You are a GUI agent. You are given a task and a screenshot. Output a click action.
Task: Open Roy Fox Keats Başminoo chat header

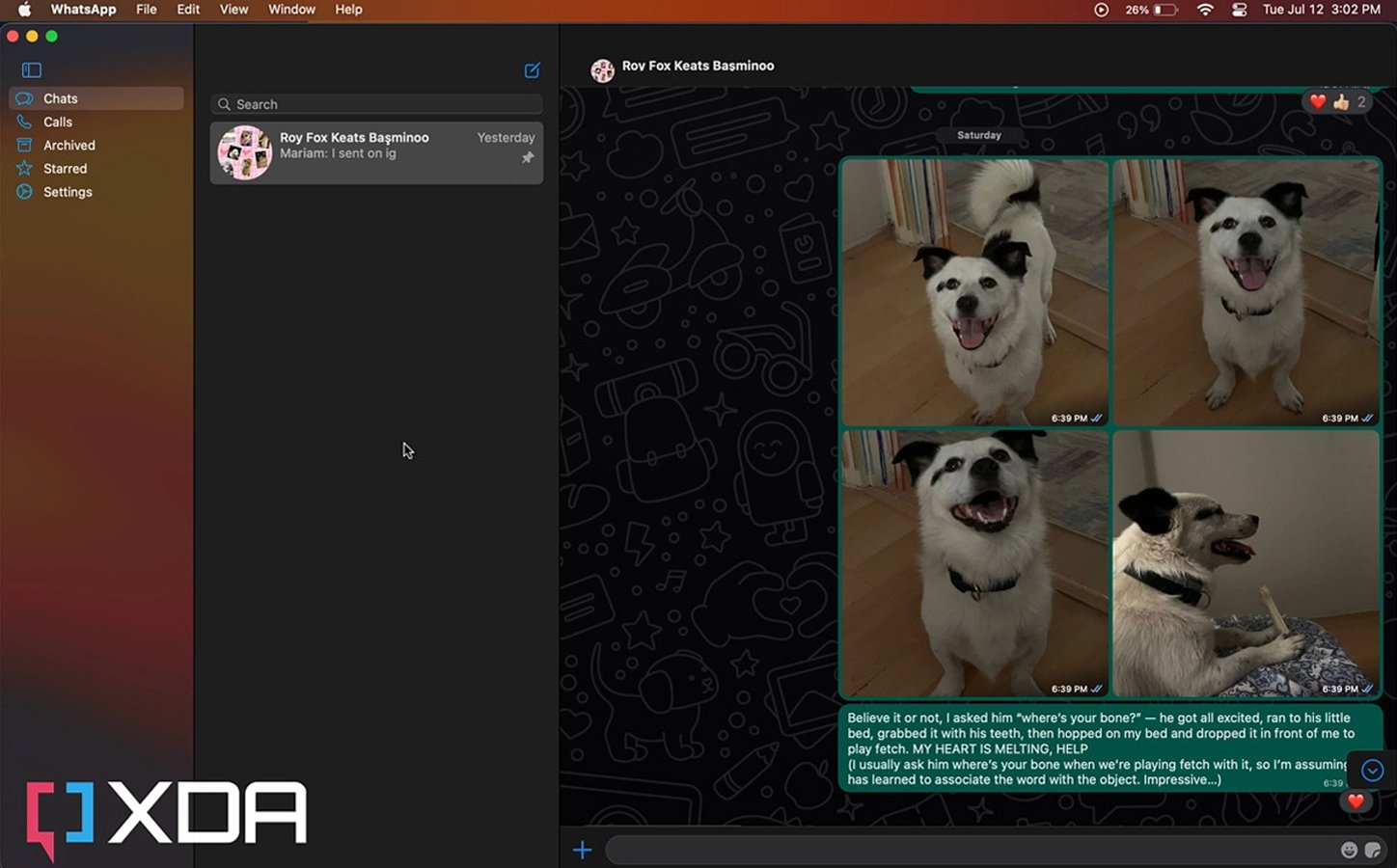point(697,67)
